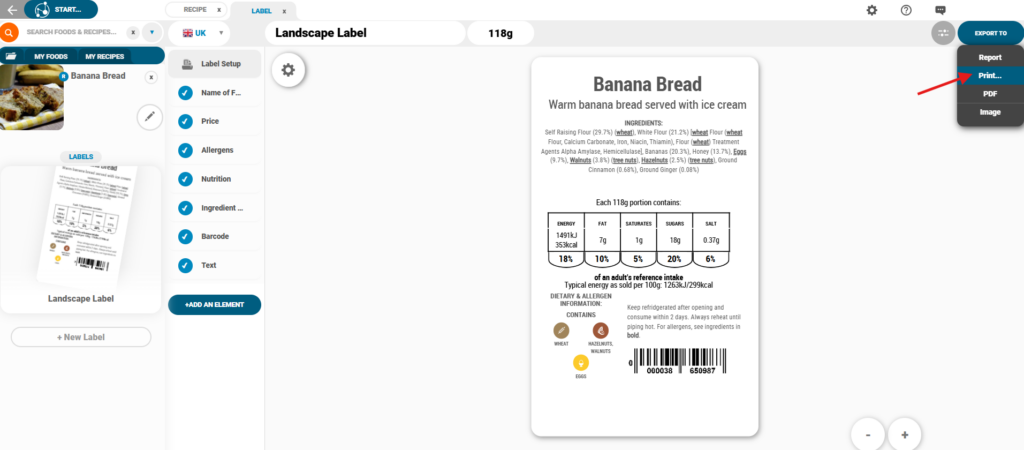1024x450 pixels.
Task: Click the orange search icon
Action: pyautogui.click(x=10, y=32)
